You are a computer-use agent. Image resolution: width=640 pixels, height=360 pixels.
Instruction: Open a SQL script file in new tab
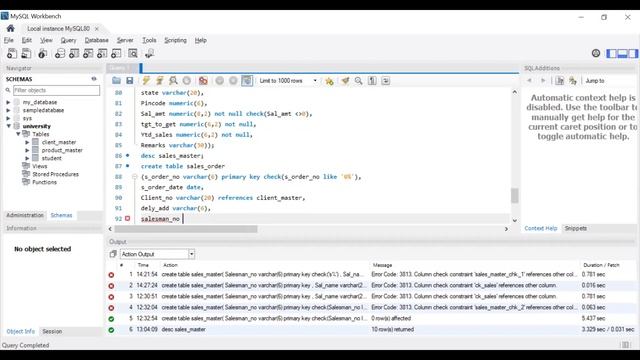click(26, 53)
